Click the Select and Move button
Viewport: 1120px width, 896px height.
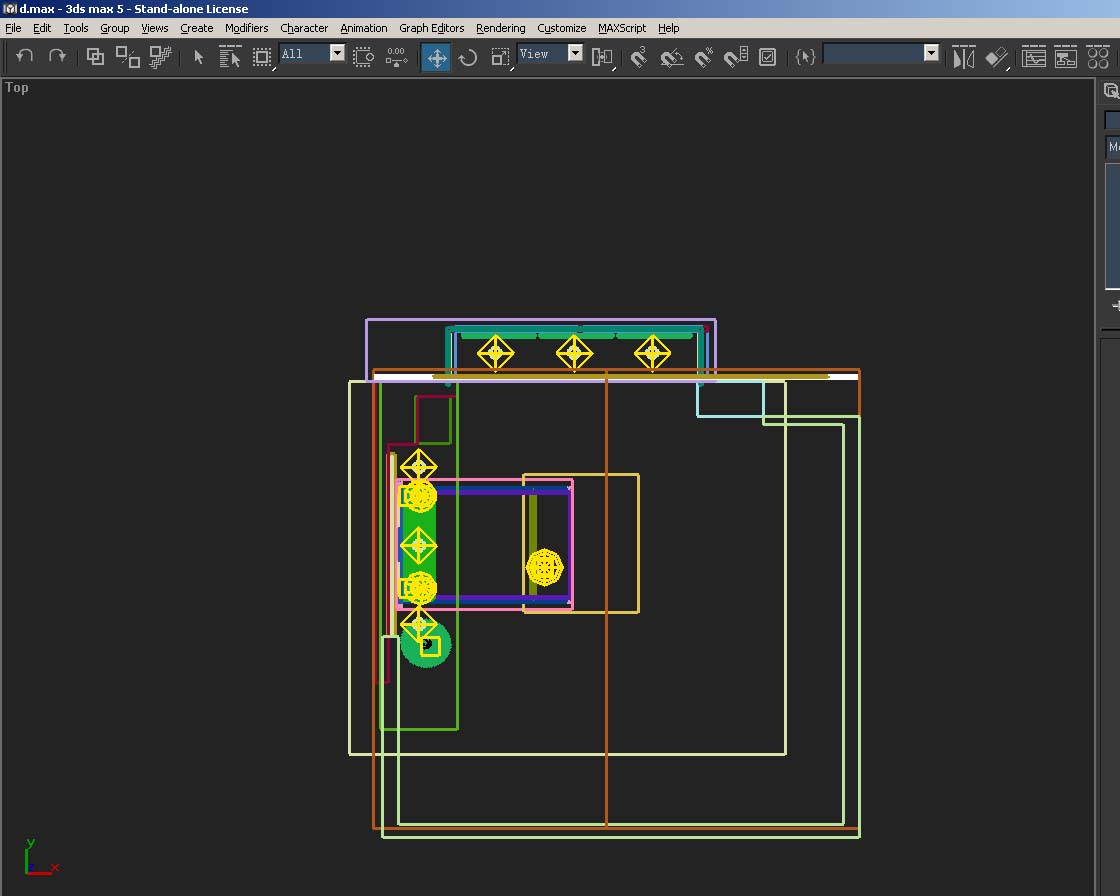[436, 57]
